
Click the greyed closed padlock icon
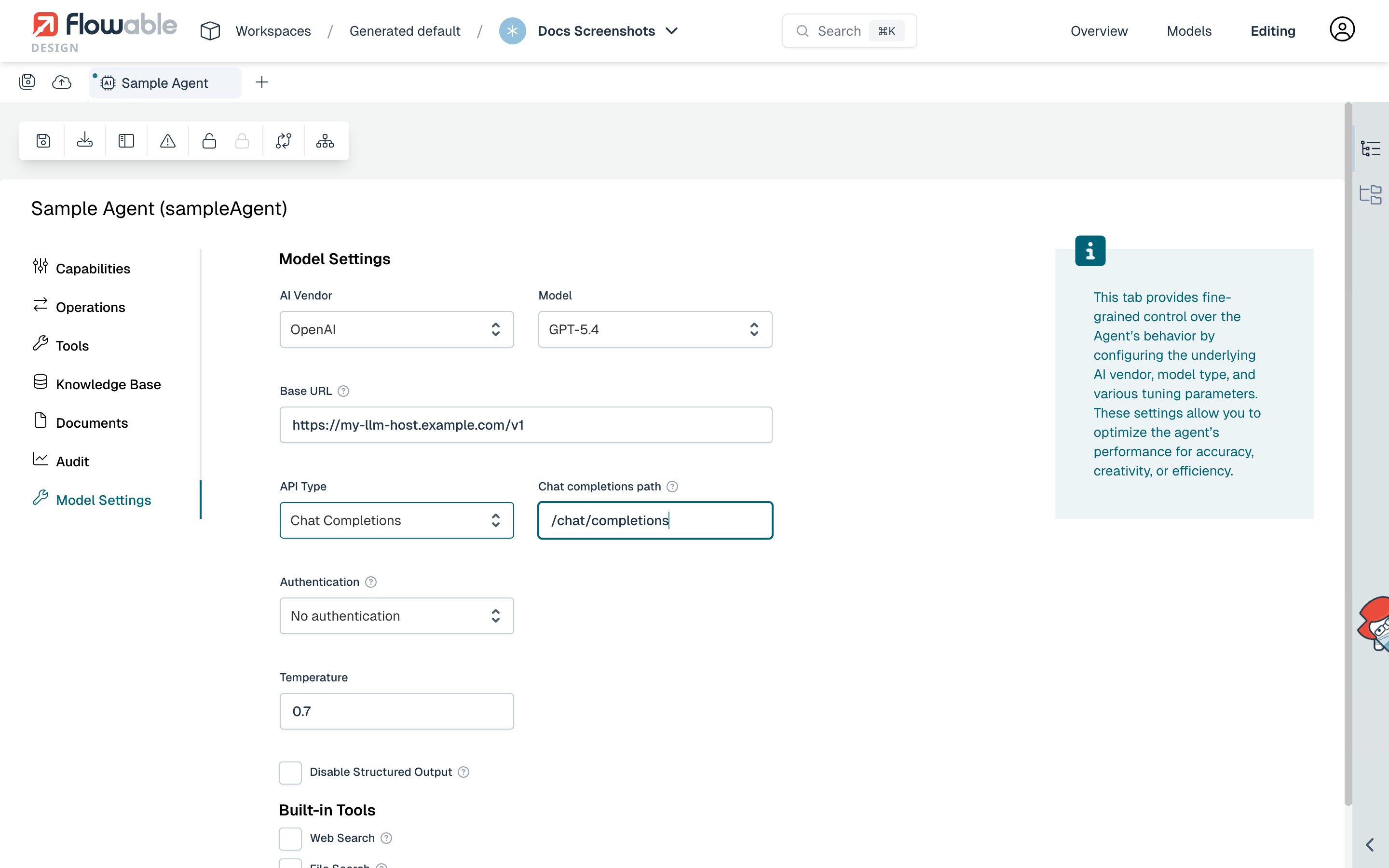click(242, 141)
